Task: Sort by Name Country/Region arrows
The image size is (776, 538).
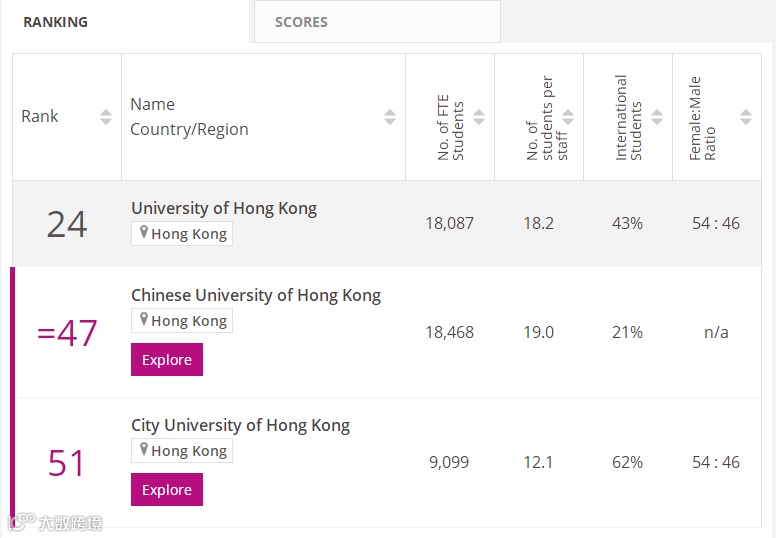Action: click(390, 117)
